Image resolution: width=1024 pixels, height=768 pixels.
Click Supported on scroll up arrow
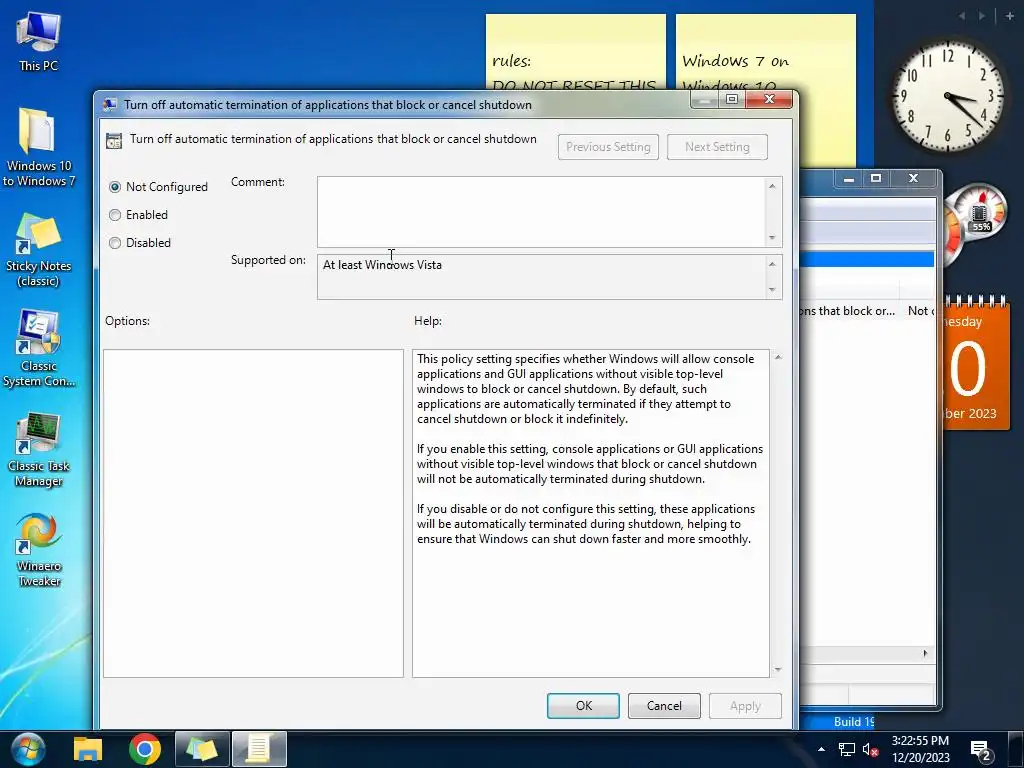coord(773,264)
